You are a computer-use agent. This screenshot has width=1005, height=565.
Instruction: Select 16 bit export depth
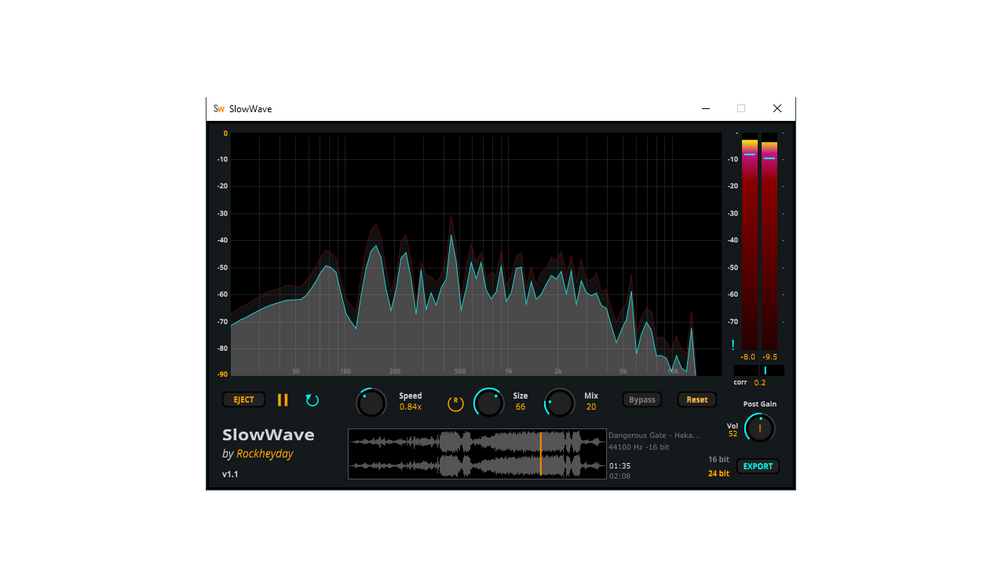pos(718,459)
